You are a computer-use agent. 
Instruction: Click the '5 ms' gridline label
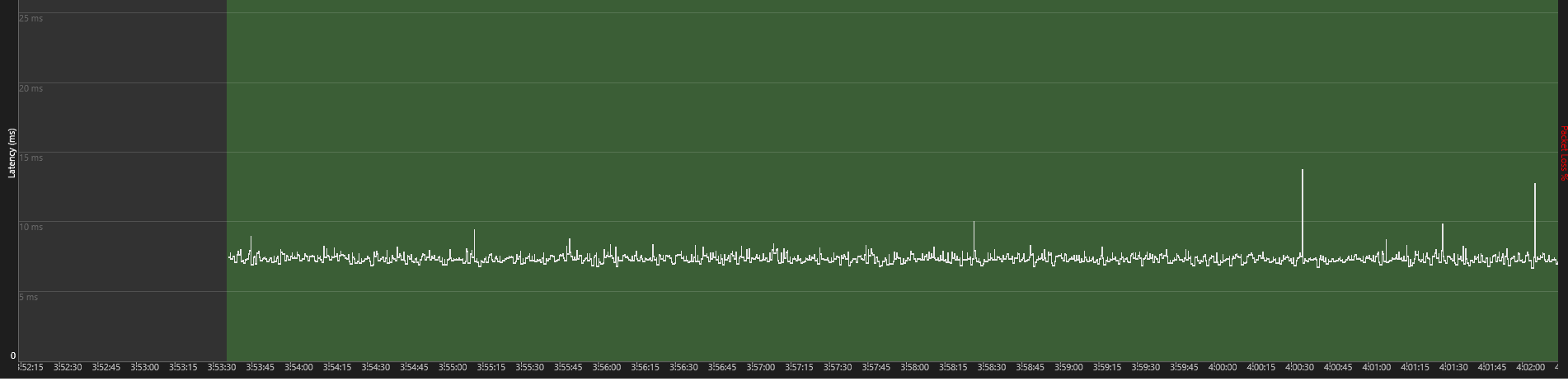tap(28, 297)
